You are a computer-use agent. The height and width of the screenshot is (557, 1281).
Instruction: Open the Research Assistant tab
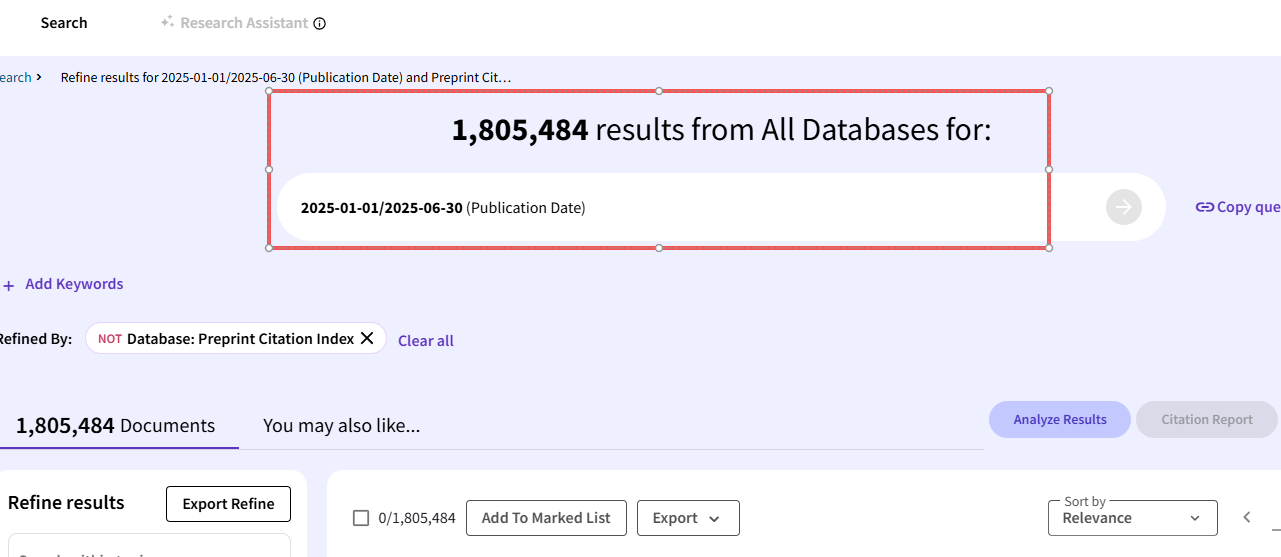pyautogui.click(x=244, y=23)
